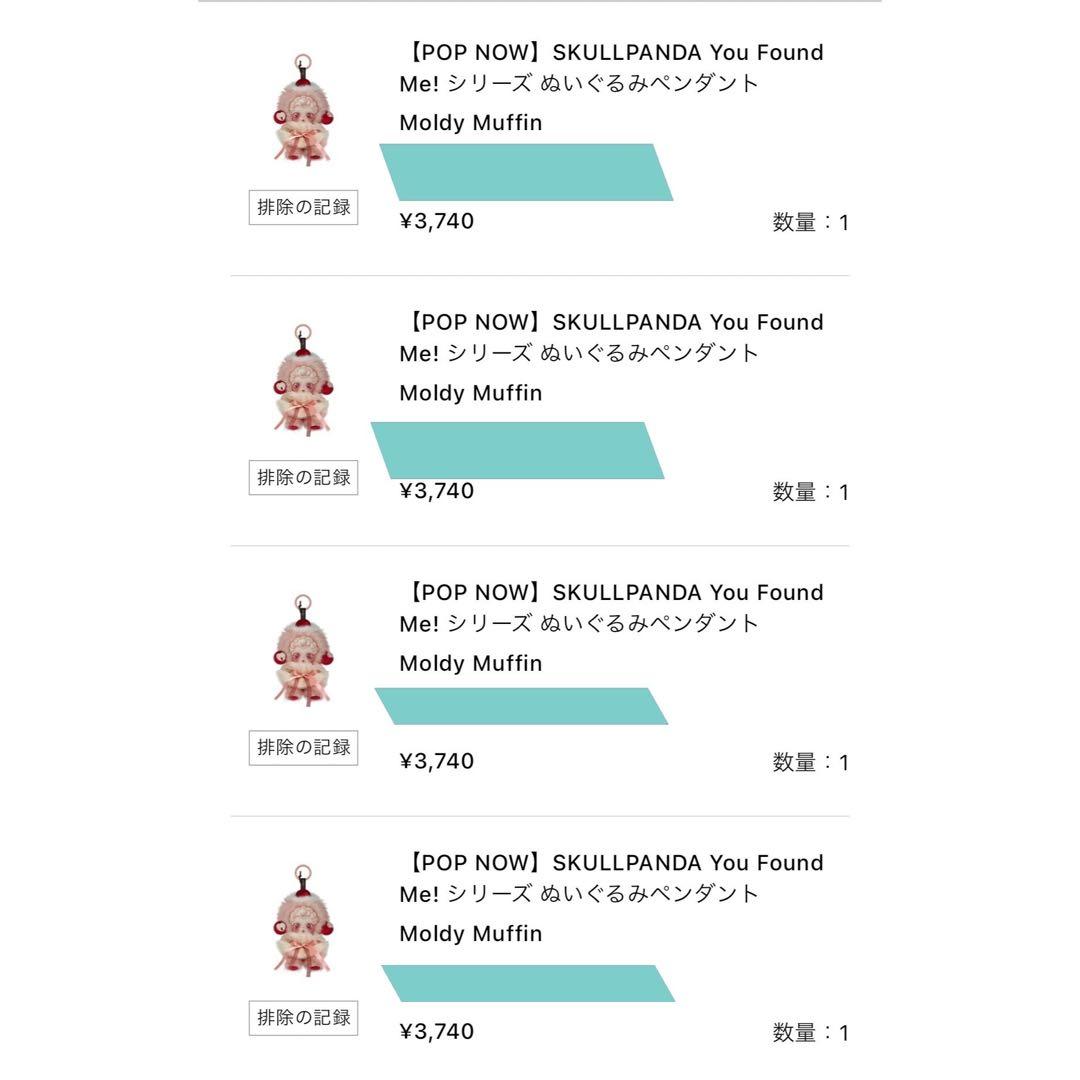The image size is (1080, 1080).
Task: Open first SKULLPANDA You Found Me! title
Action: pyautogui.click(x=611, y=67)
